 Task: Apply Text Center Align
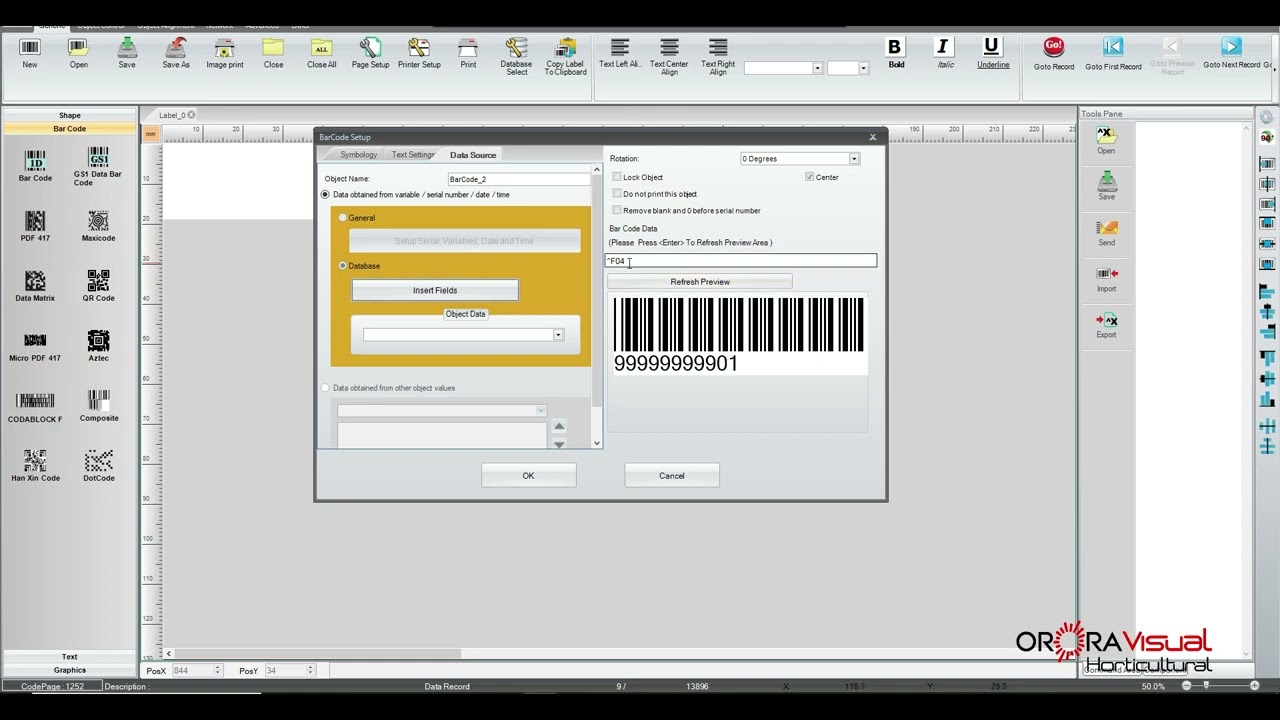pos(669,56)
